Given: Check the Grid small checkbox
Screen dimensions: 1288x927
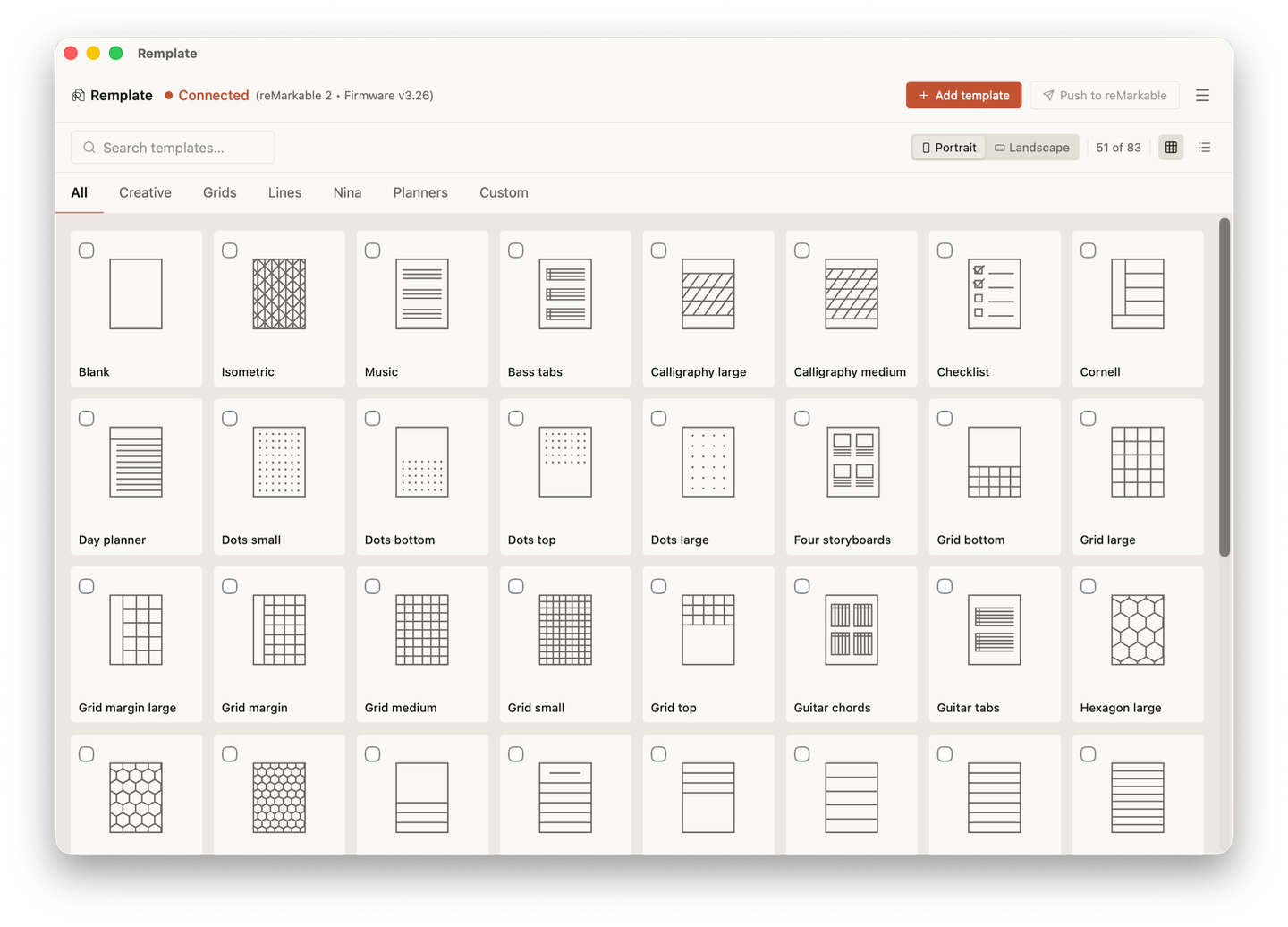Looking at the screenshot, I should point(516,587).
